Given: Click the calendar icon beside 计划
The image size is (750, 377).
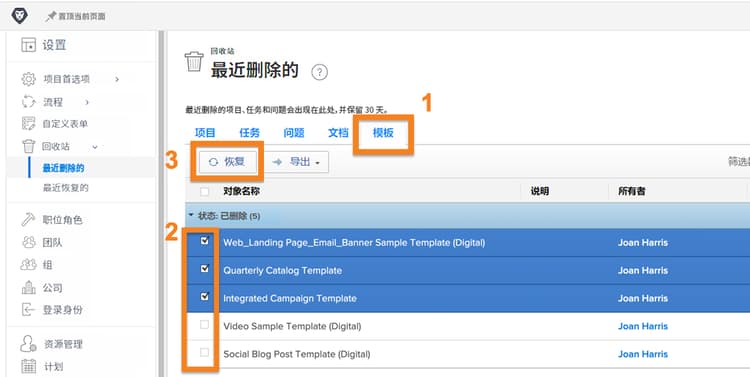Looking at the screenshot, I should pyautogui.click(x=28, y=366).
